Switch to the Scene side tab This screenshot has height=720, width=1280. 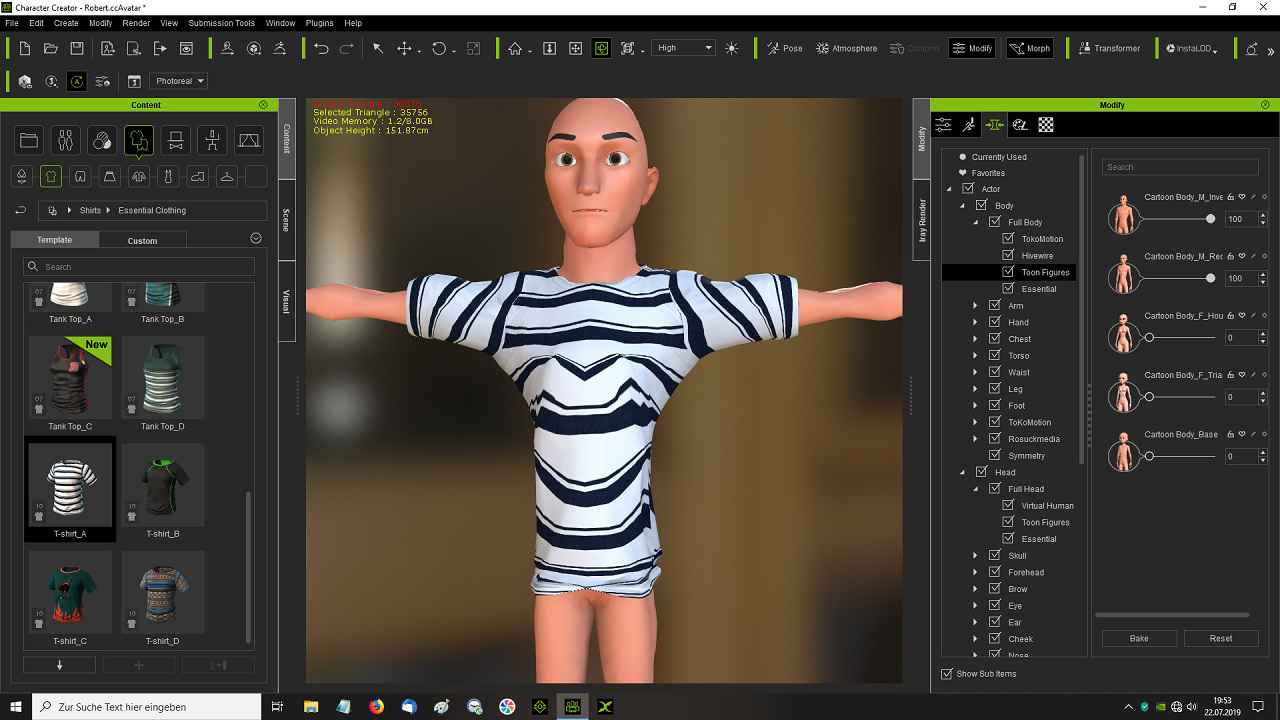click(x=287, y=220)
